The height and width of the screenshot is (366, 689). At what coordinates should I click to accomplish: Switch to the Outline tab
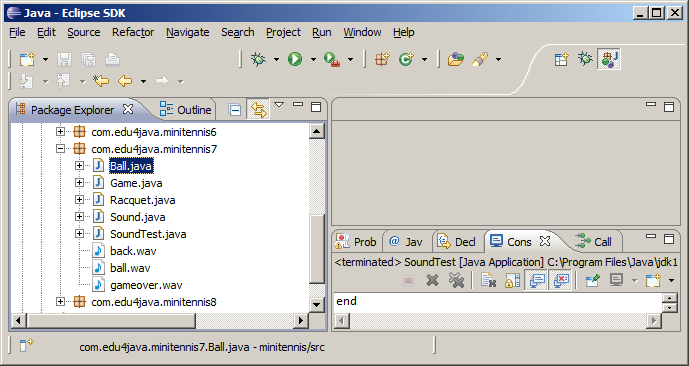click(185, 109)
